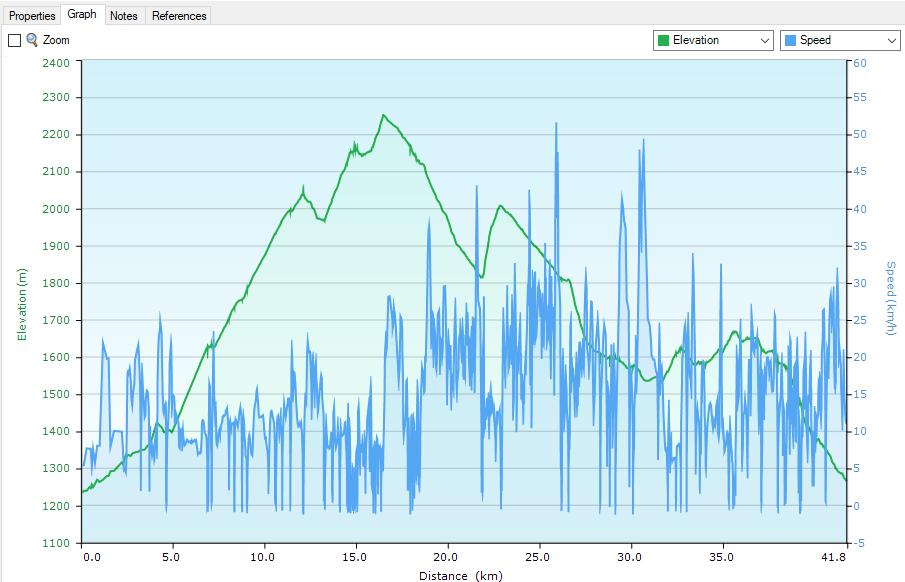Image resolution: width=905 pixels, height=582 pixels.
Task: Open the Speed series dropdown
Action: pyautogui.click(x=840, y=40)
